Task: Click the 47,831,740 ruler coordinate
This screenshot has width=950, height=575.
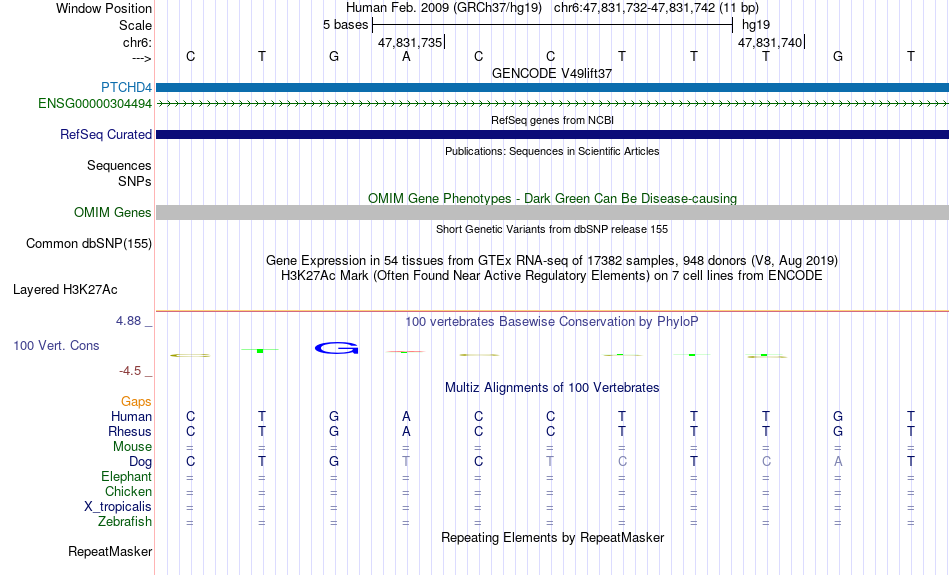Action: 770,42
